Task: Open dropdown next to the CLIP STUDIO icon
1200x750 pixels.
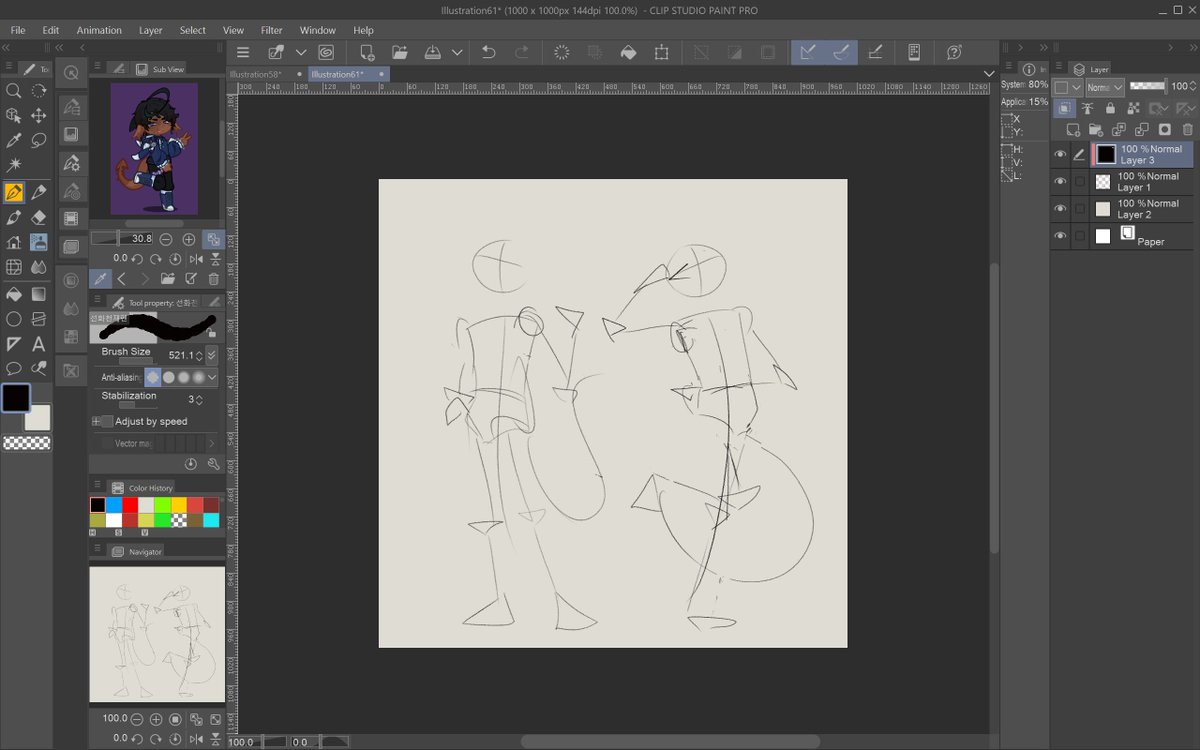Action: coord(300,52)
